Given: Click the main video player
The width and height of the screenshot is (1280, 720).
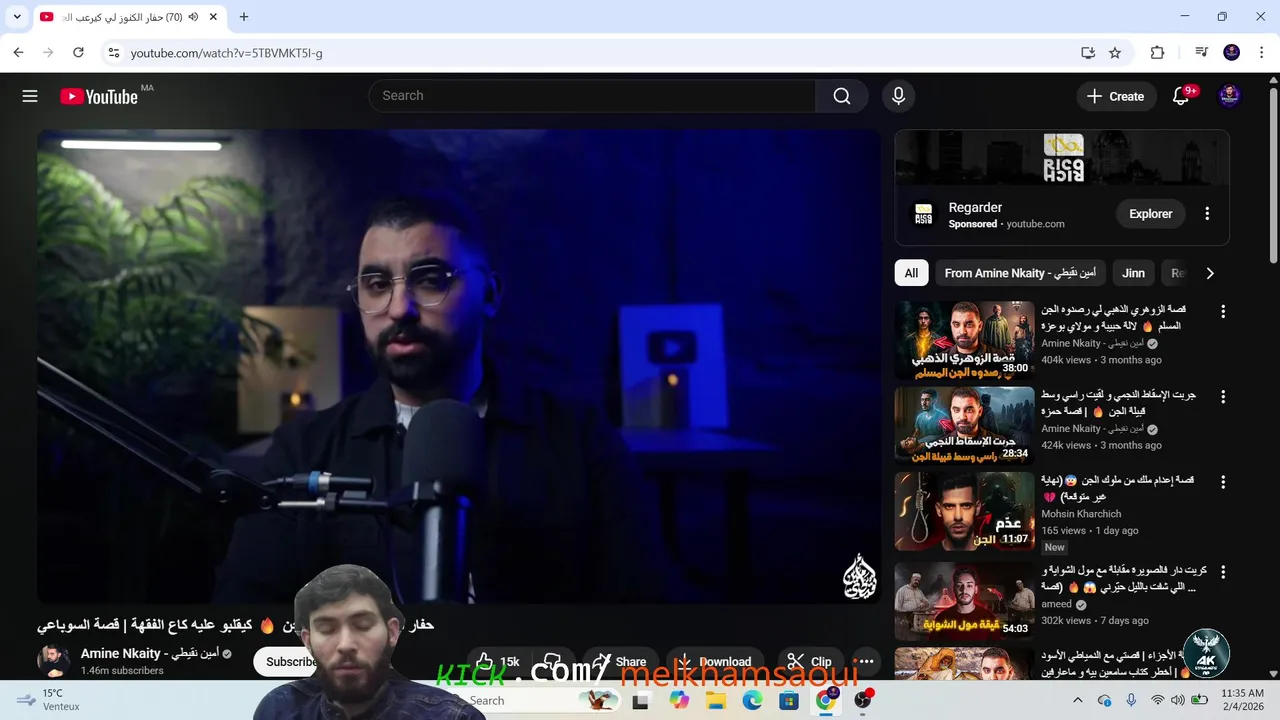Looking at the screenshot, I should (x=459, y=366).
